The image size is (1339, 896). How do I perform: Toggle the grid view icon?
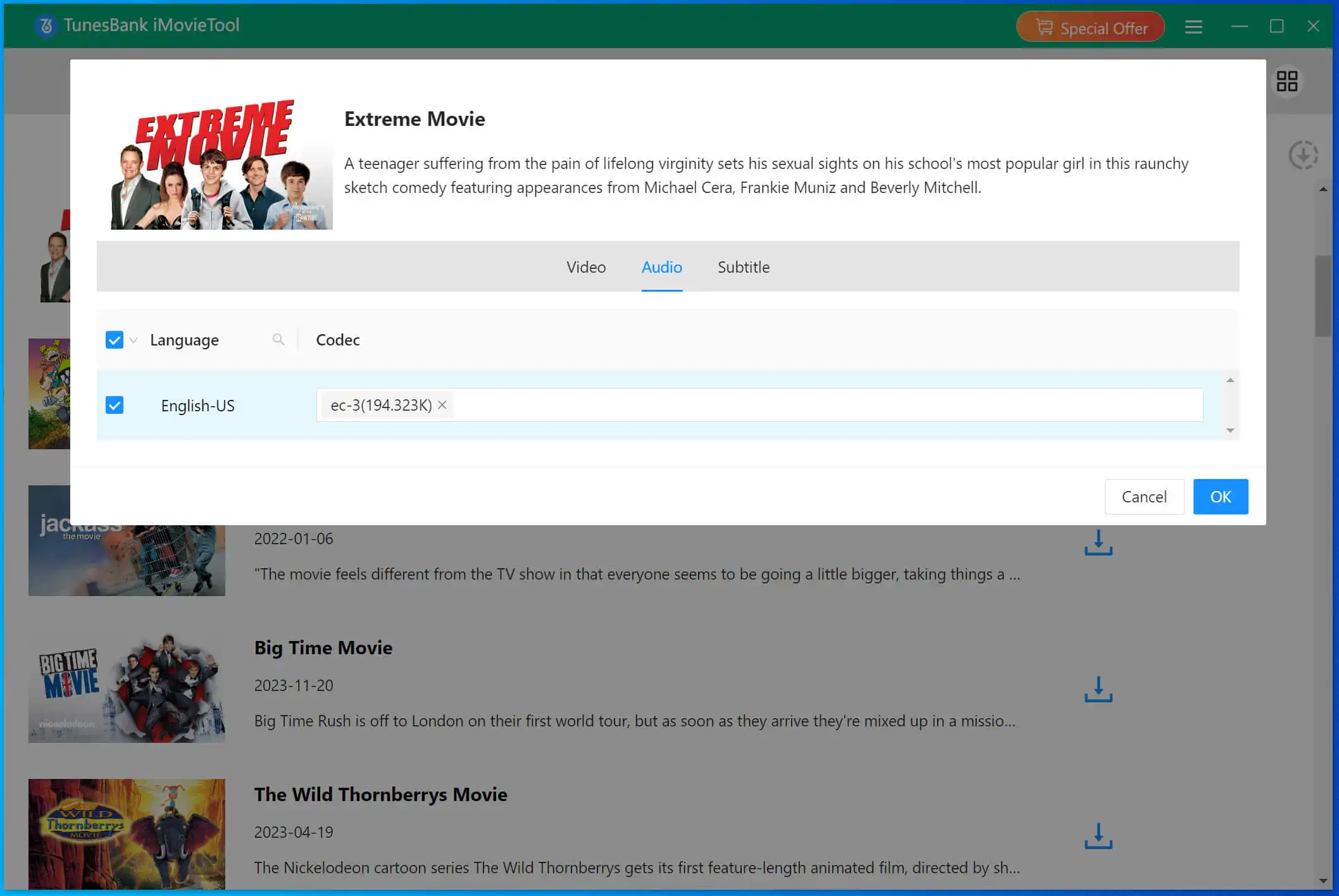1286,81
